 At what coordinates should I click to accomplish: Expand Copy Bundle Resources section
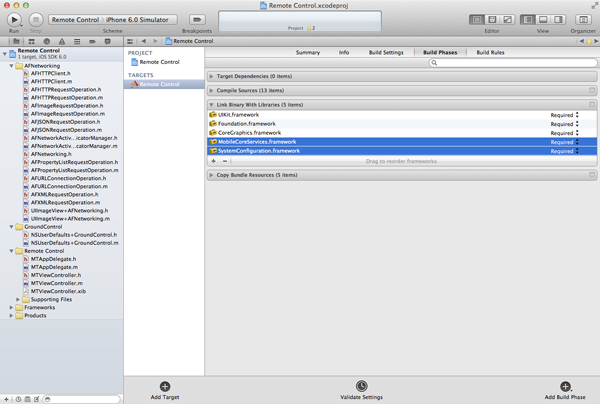[211, 175]
